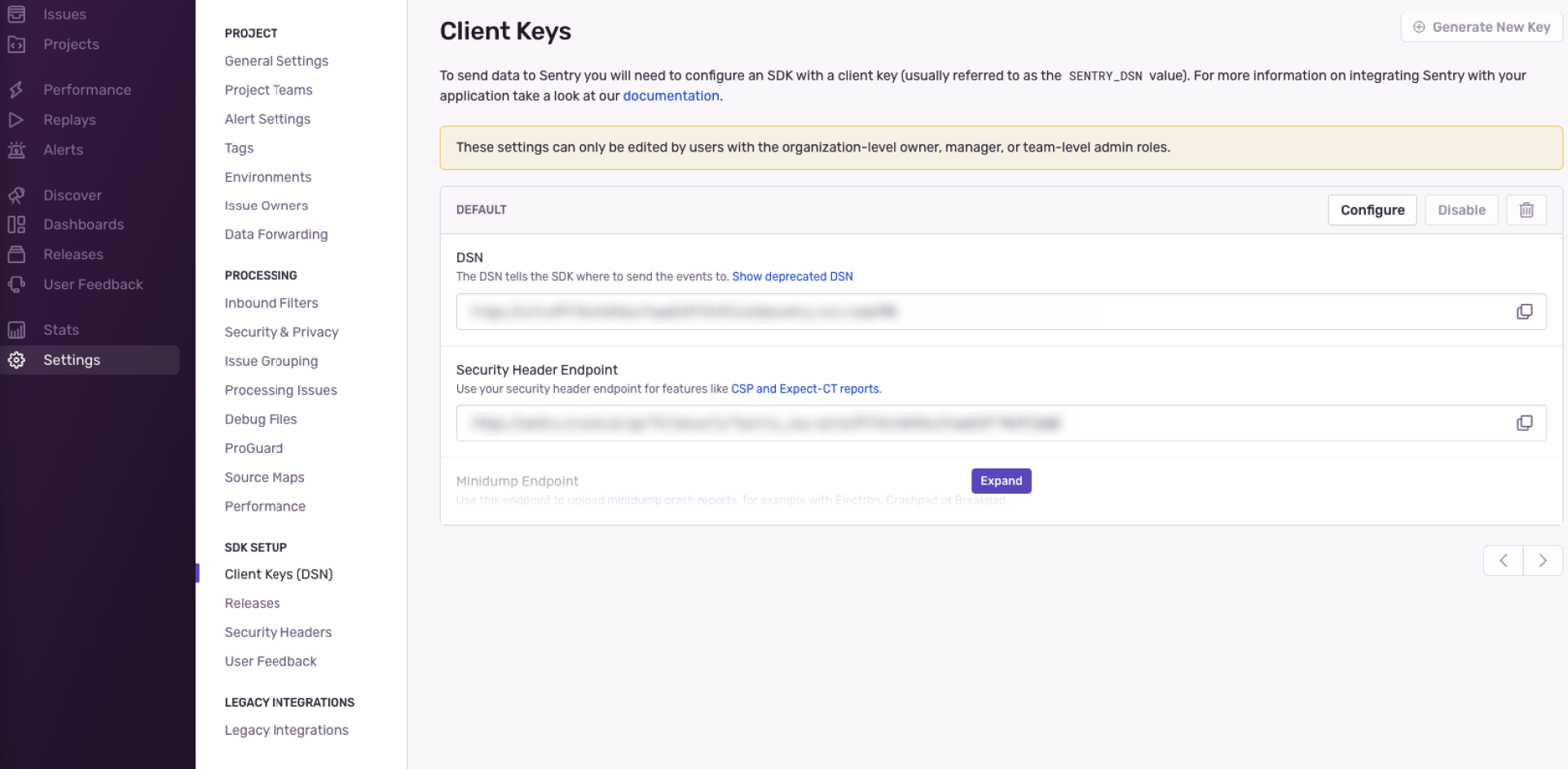Show deprecated DSN link
1568x769 pixels.
791,276
